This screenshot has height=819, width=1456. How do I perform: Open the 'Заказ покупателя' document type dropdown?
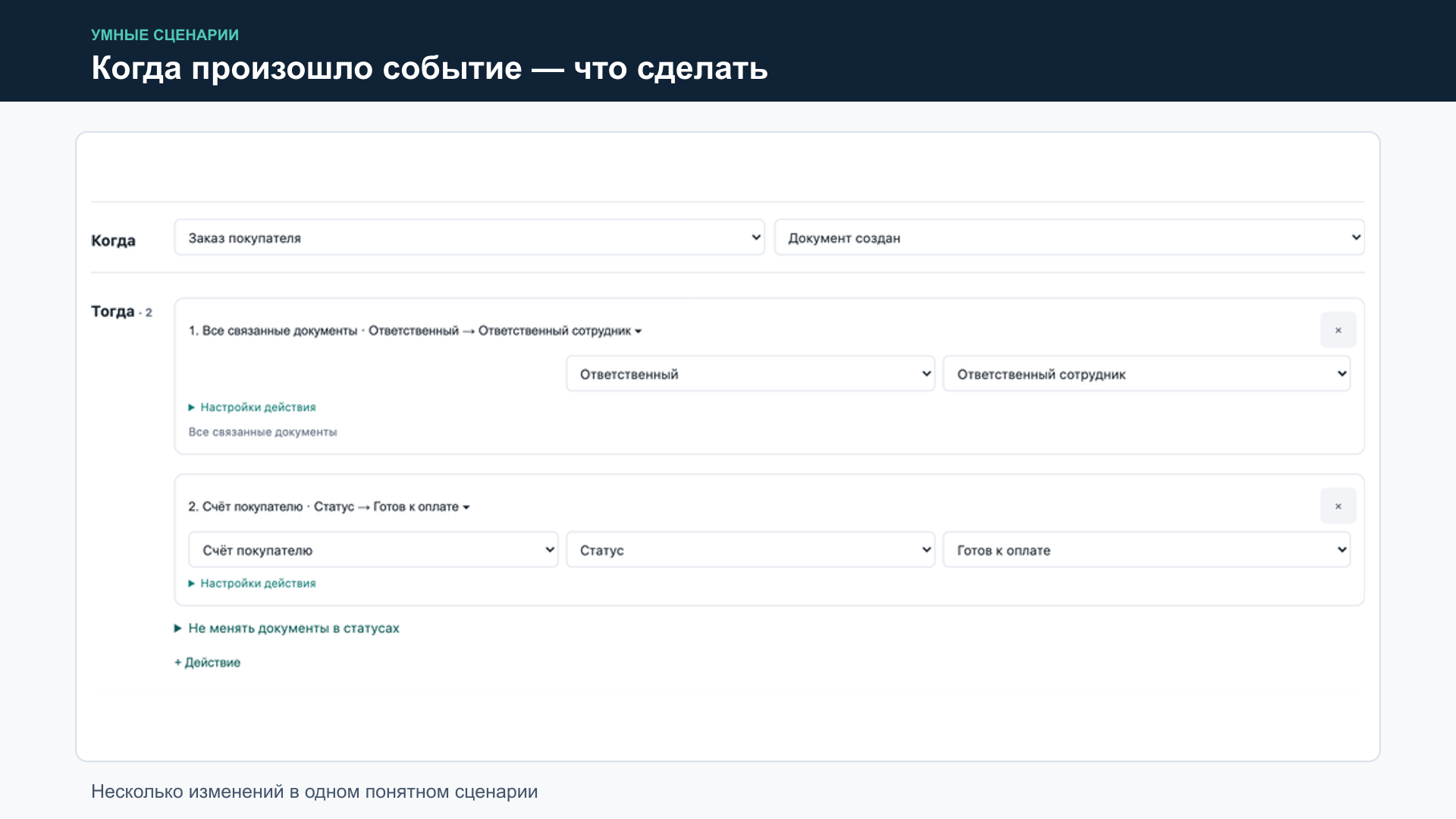[469, 238]
